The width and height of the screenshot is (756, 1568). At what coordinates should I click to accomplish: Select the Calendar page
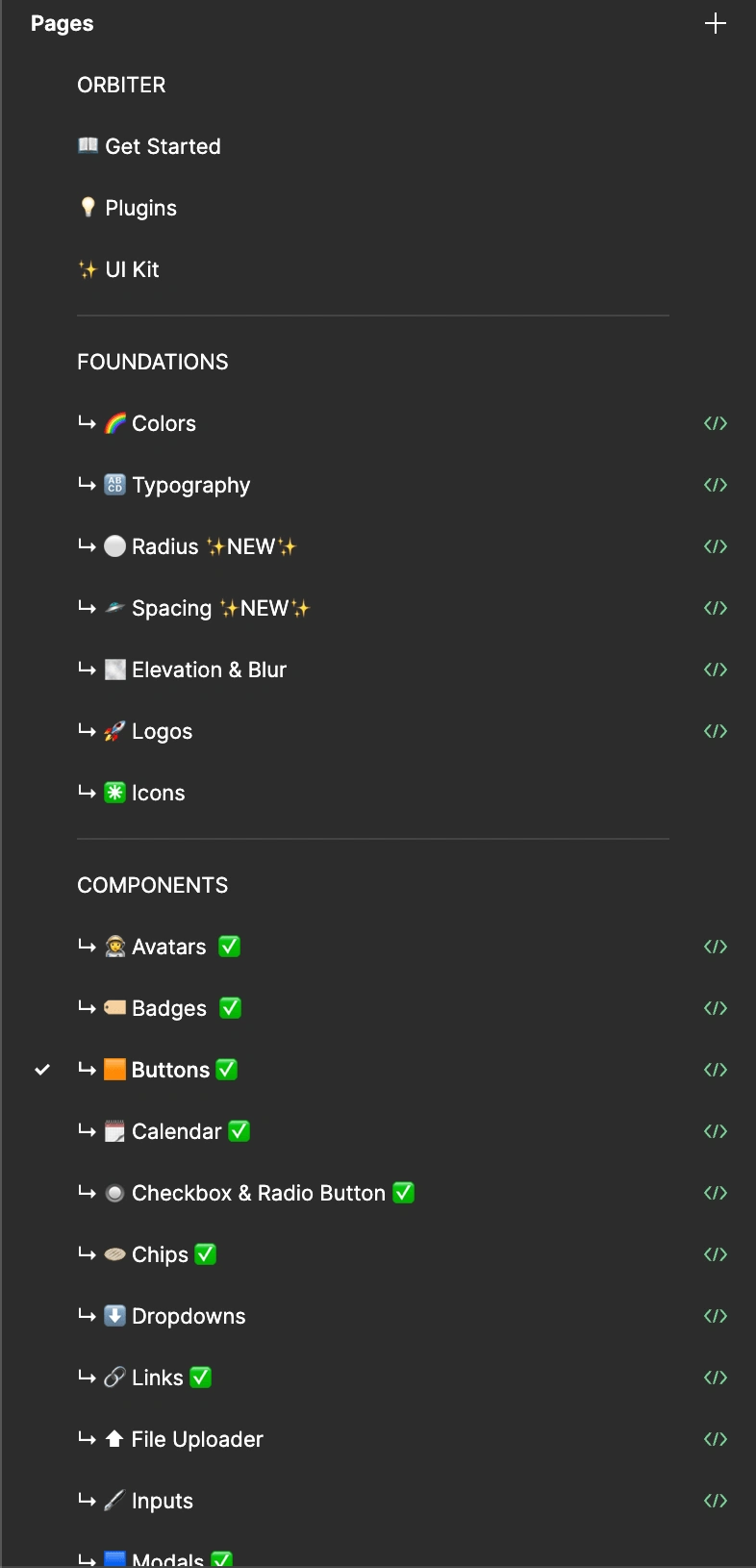click(177, 1131)
